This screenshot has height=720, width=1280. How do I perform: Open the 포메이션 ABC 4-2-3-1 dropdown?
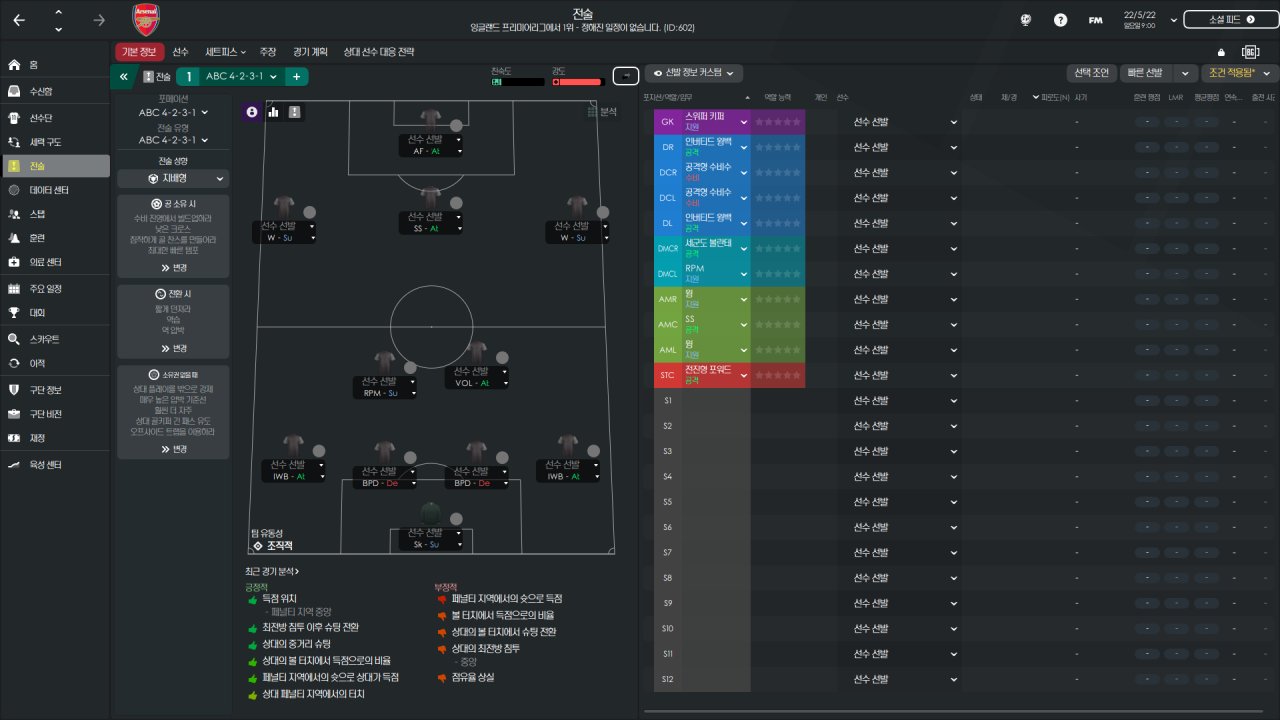(x=173, y=113)
